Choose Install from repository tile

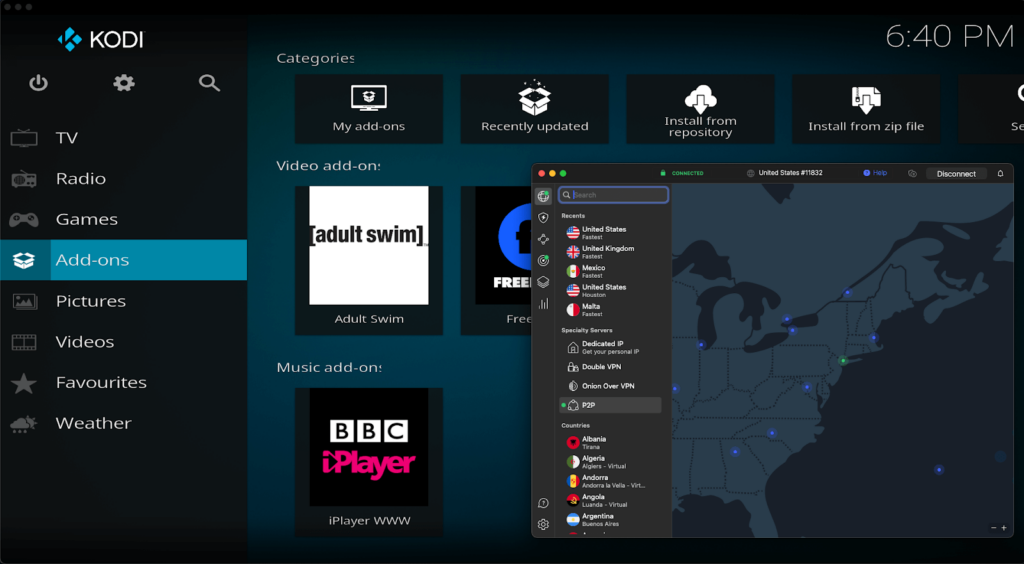[701, 109]
